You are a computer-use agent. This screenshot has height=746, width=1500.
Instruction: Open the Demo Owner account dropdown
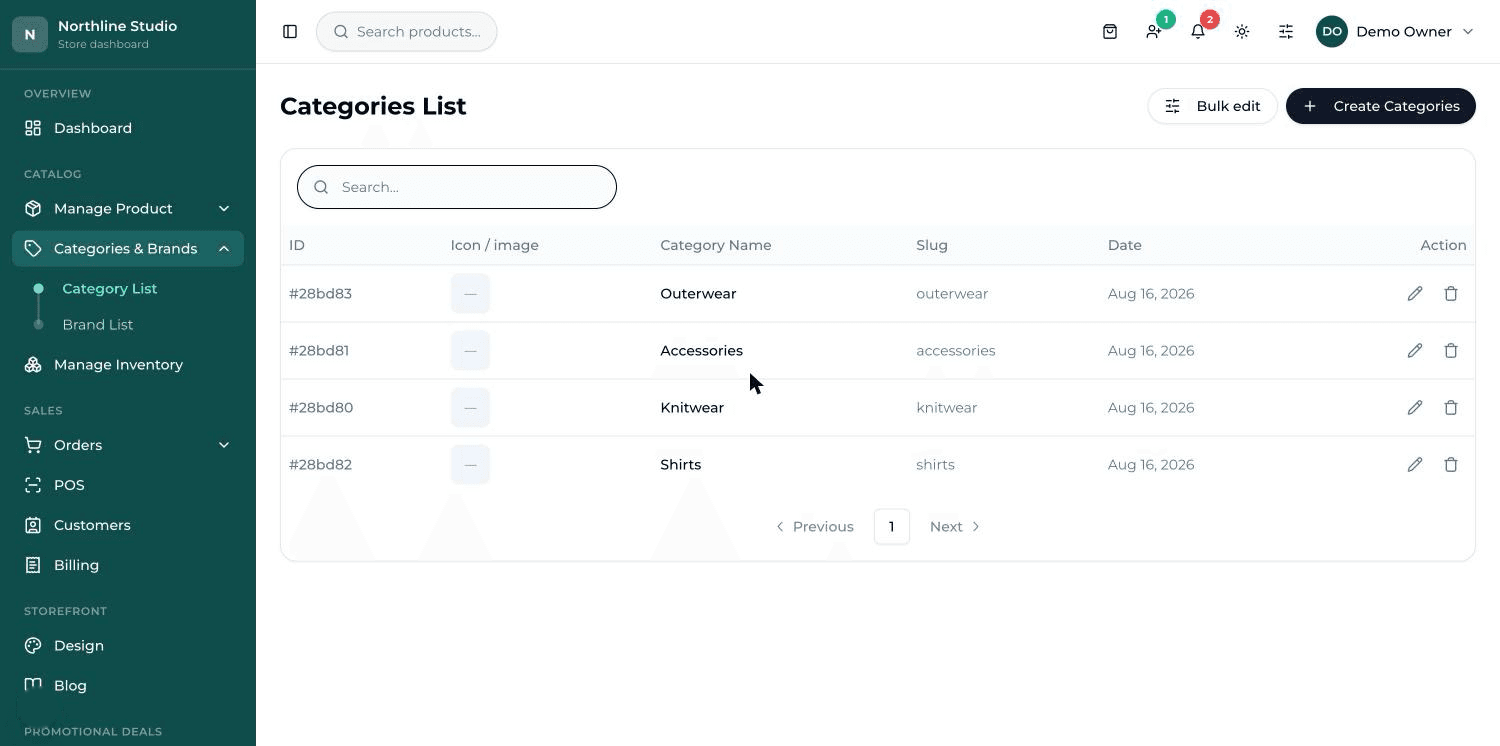[x=1396, y=32]
